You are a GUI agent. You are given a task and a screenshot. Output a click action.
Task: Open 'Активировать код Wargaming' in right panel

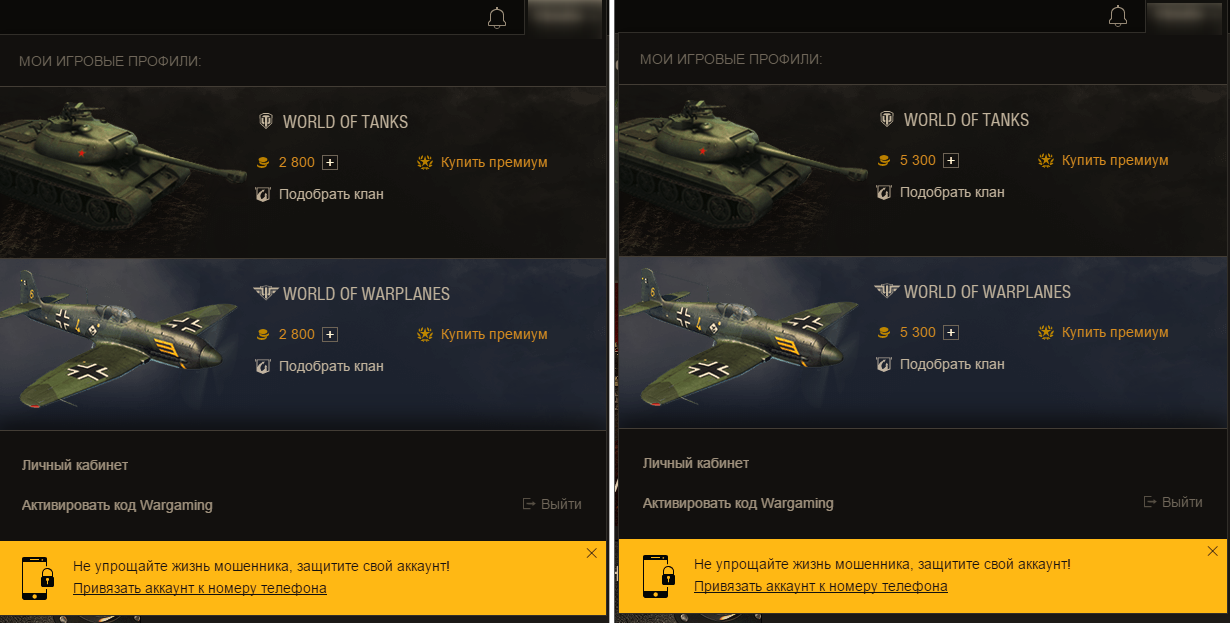point(738,503)
